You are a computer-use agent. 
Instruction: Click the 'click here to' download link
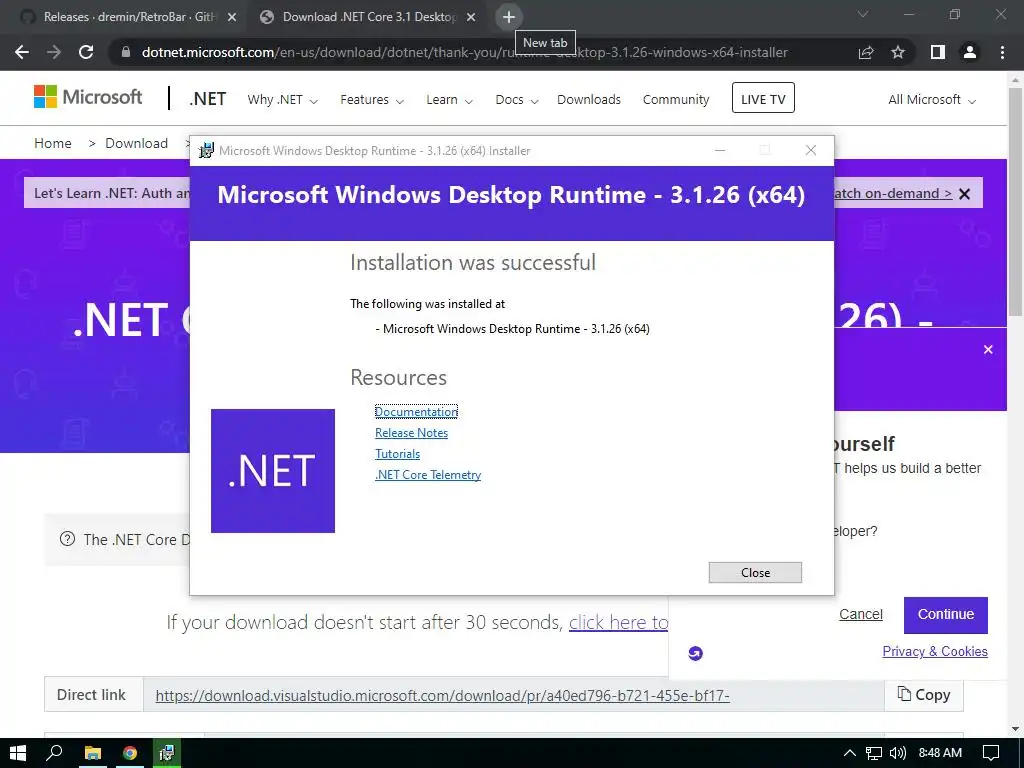(x=618, y=622)
